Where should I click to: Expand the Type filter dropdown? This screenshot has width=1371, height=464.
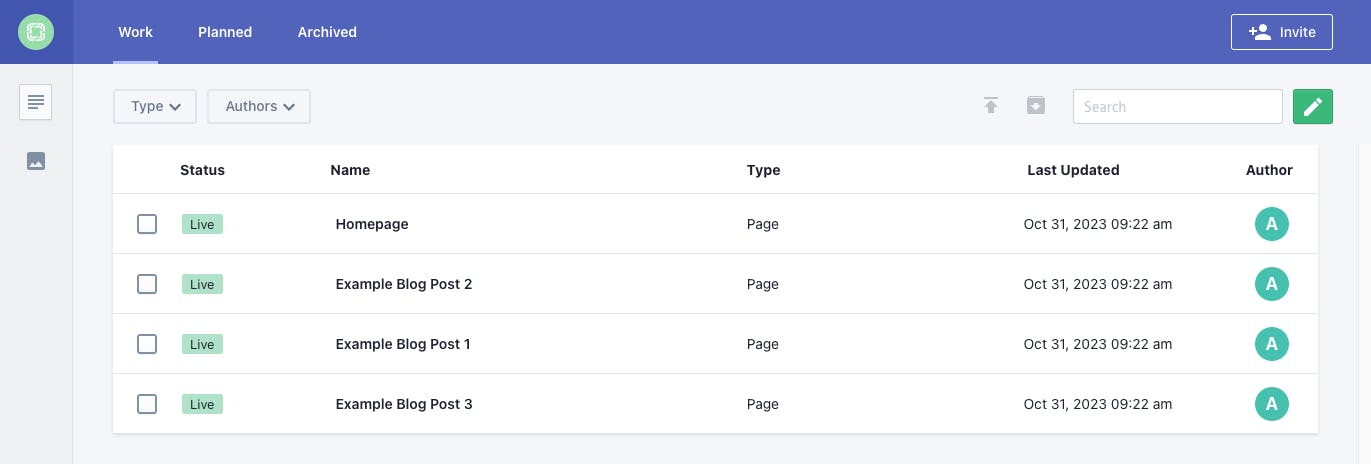[x=156, y=106]
